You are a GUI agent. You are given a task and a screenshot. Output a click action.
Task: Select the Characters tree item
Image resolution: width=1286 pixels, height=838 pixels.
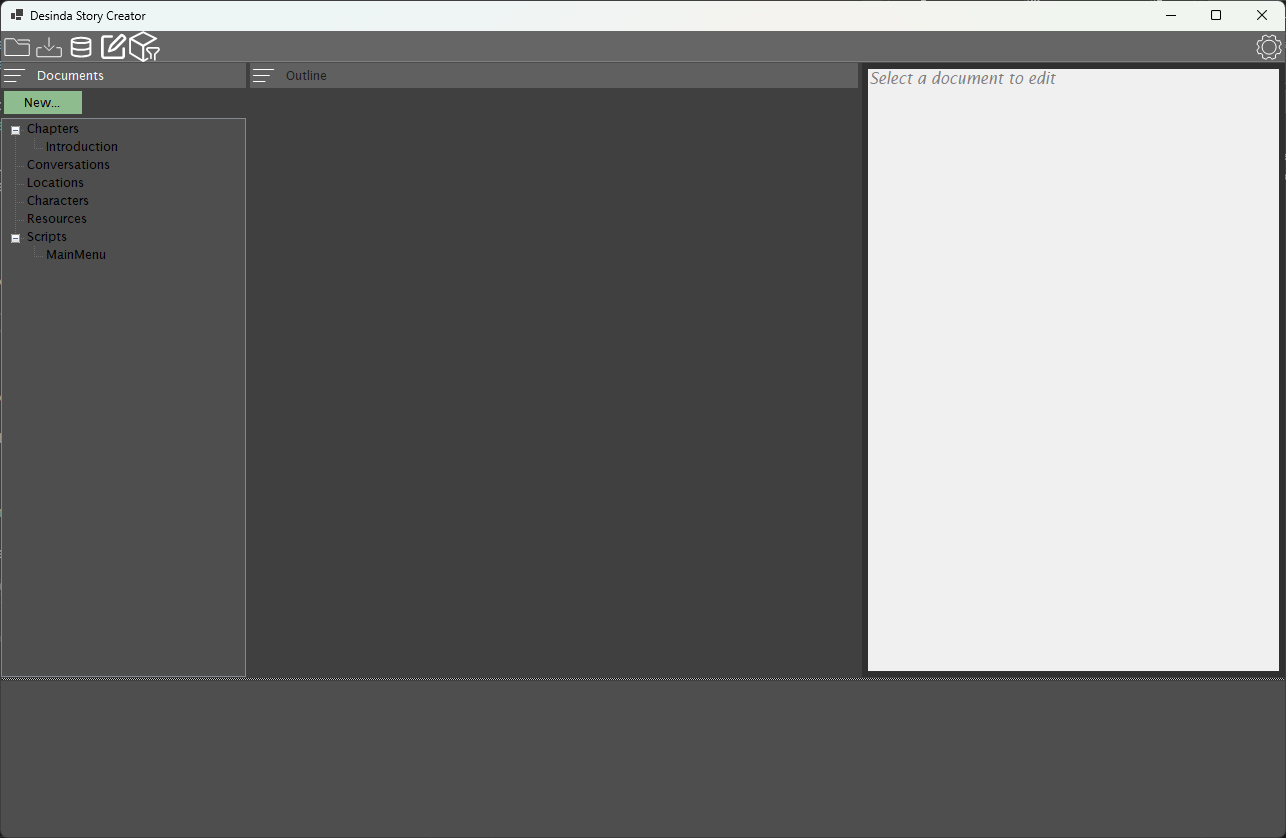tap(58, 201)
